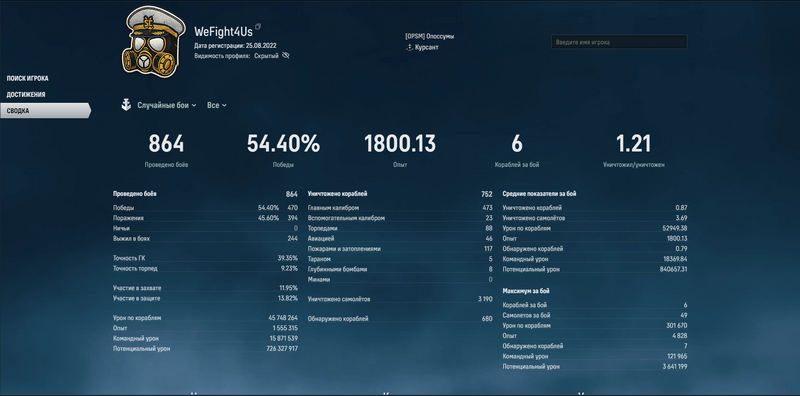Click the average spotted ships 0.79

pyautogui.click(x=681, y=249)
